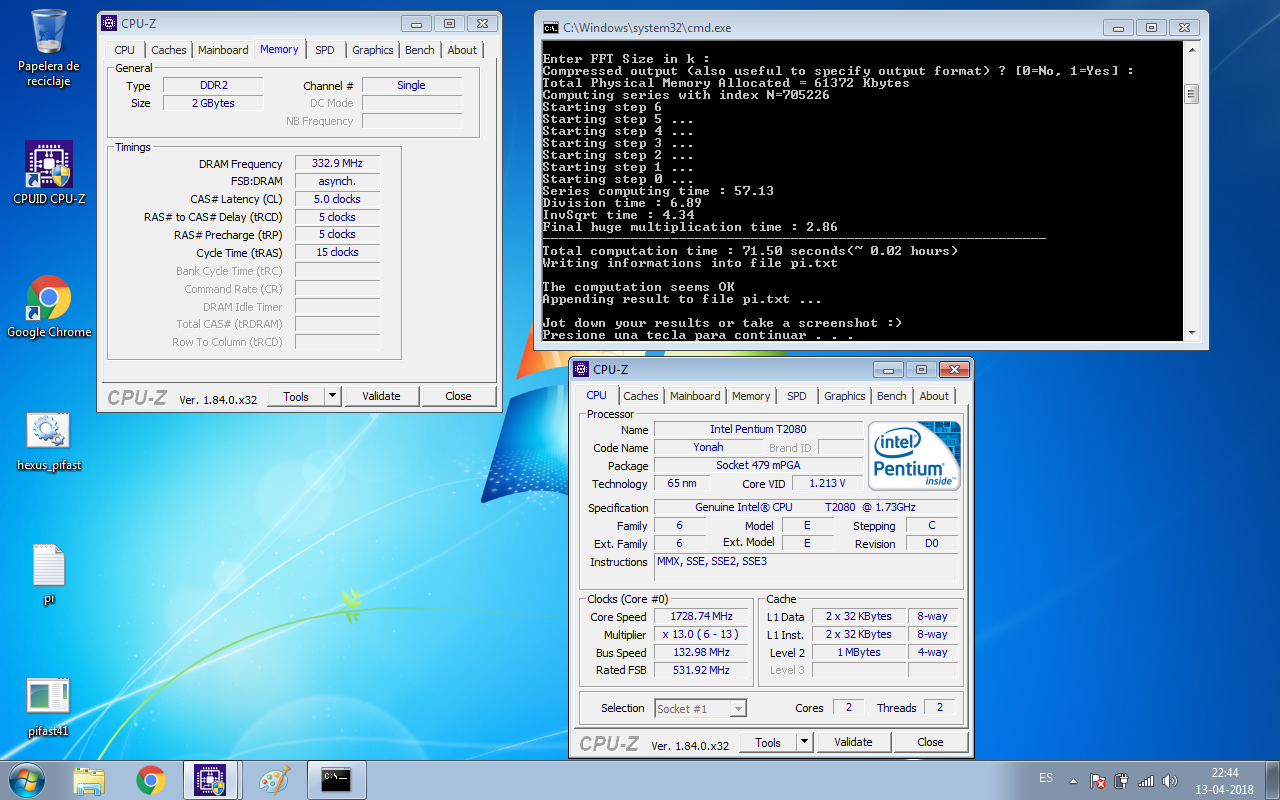Screen dimensions: 1280x800
Task: Click taskbar clock showing 22:44
Action: 1224,780
